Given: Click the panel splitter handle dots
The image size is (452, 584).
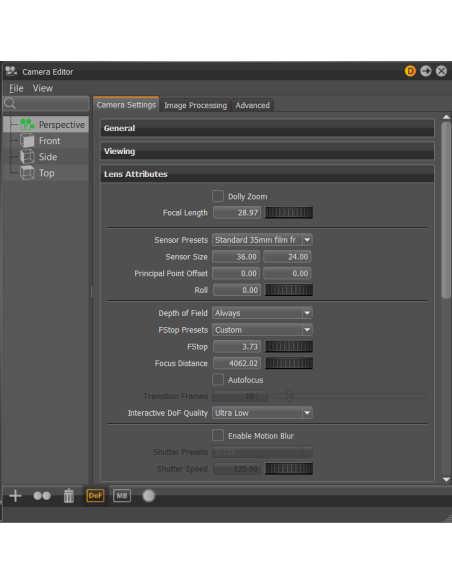Looking at the screenshot, I should [x=91, y=291].
